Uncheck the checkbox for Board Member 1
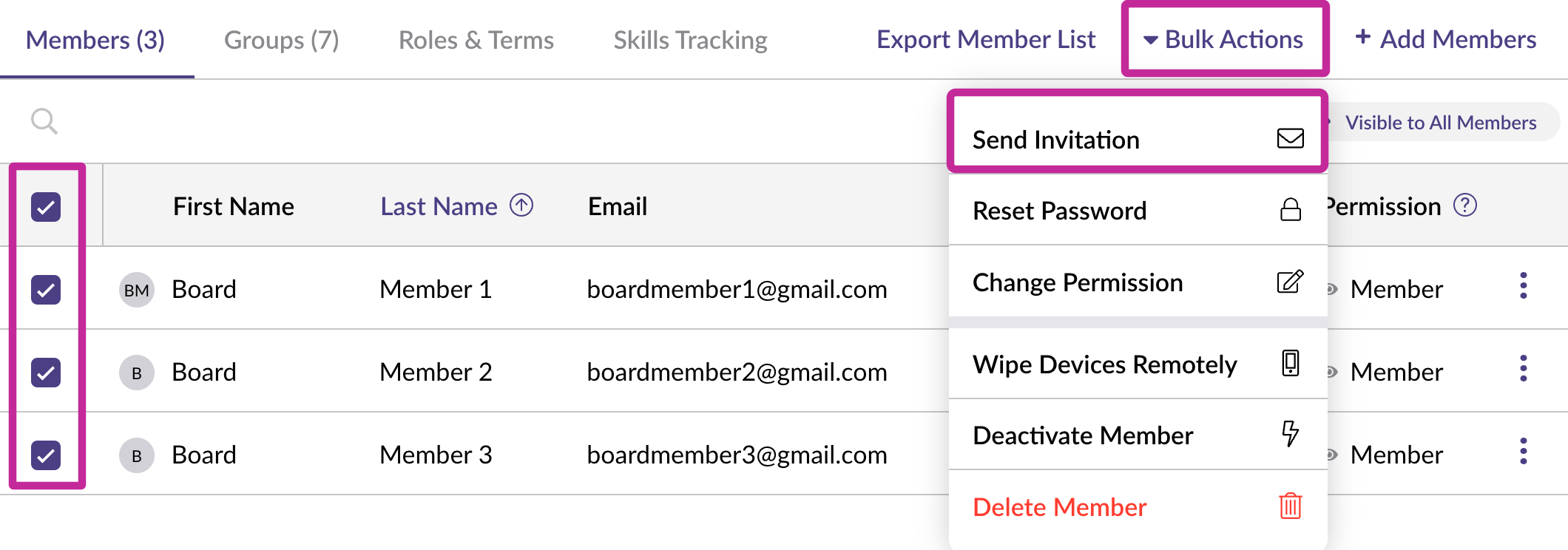Image resolution: width=1568 pixels, height=550 pixels. (46, 290)
